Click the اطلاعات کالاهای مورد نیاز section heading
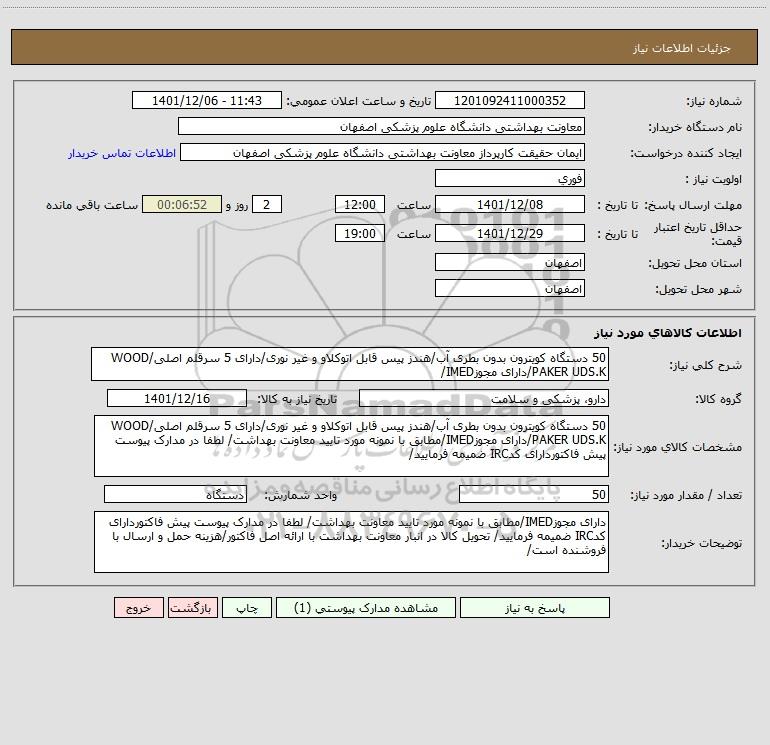Screen dimensions: 770x745 tap(667, 333)
